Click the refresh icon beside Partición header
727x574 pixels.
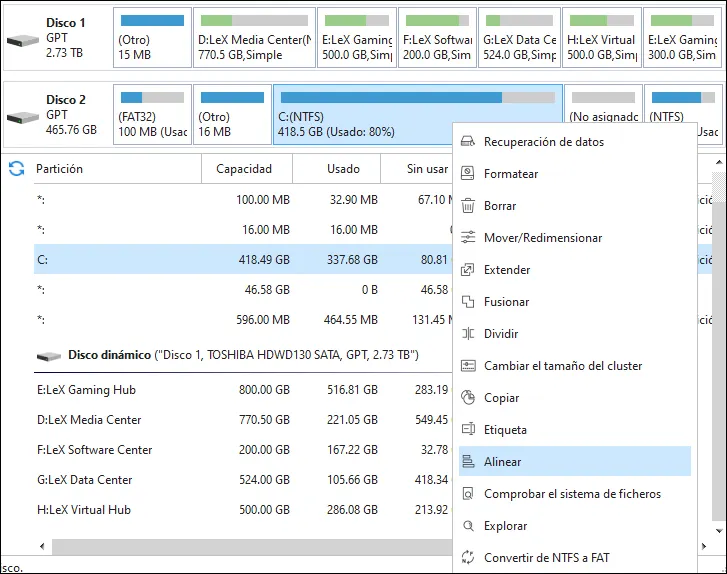[17, 169]
